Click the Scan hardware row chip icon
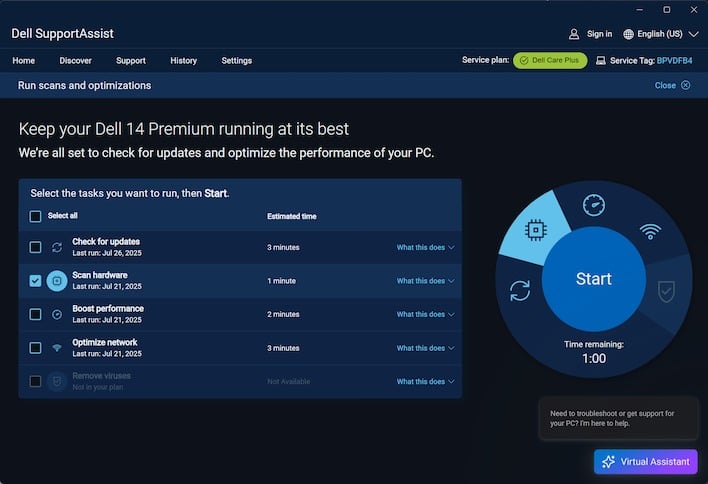Image resolution: width=708 pixels, height=484 pixels. pos(57,281)
